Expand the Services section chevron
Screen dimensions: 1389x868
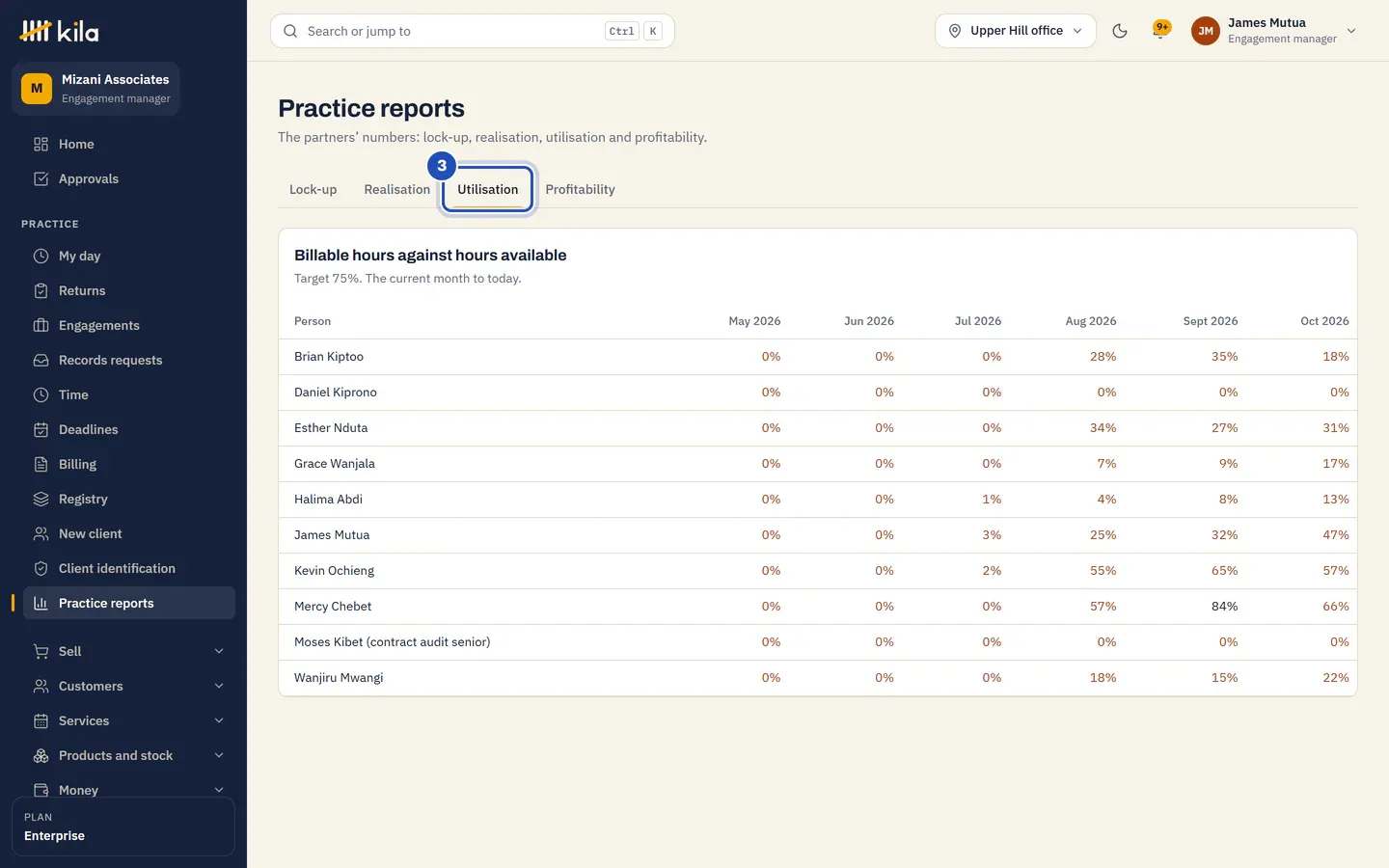(x=219, y=720)
